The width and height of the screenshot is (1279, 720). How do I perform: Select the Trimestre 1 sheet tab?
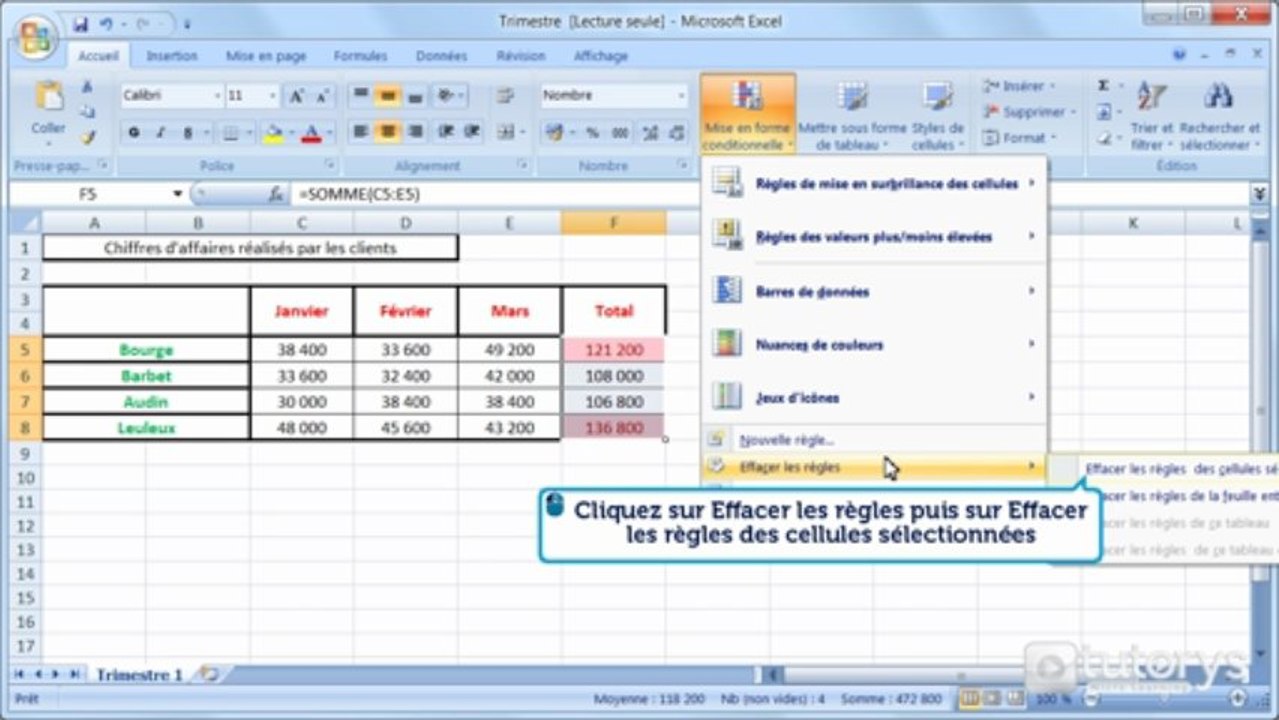[x=139, y=675]
